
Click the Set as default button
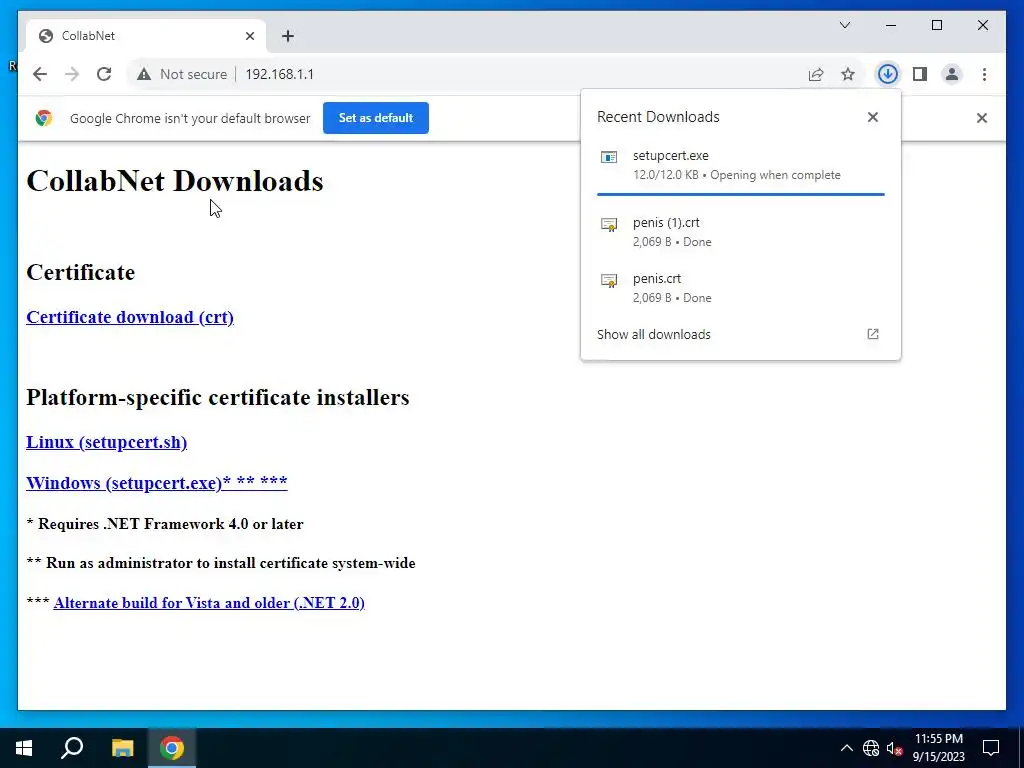click(376, 118)
